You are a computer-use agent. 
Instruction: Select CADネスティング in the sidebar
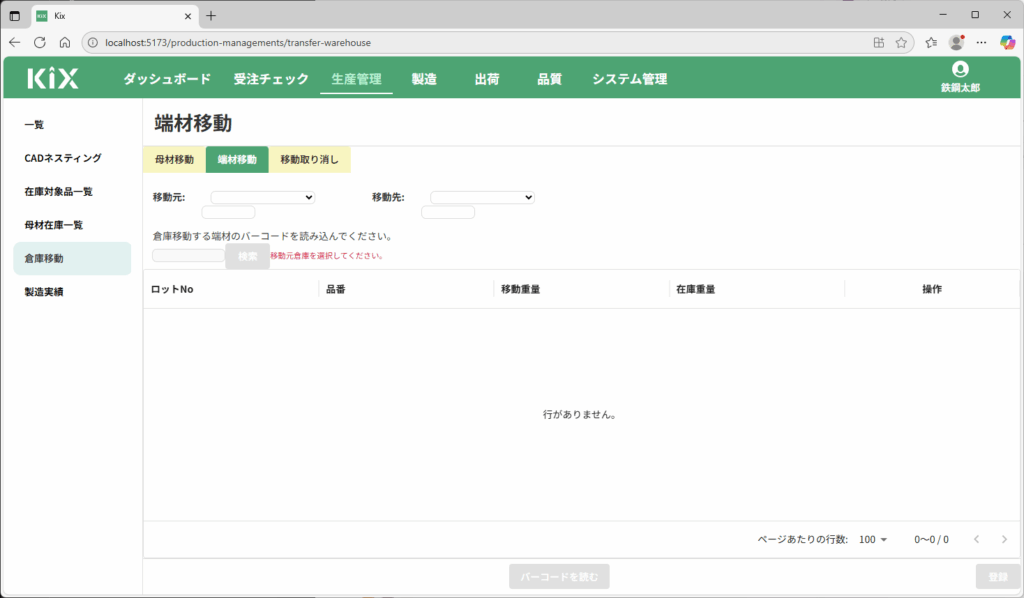click(x=63, y=158)
